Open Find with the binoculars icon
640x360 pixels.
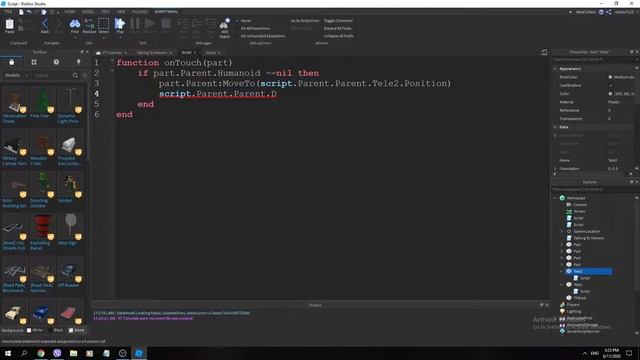pos(74,24)
